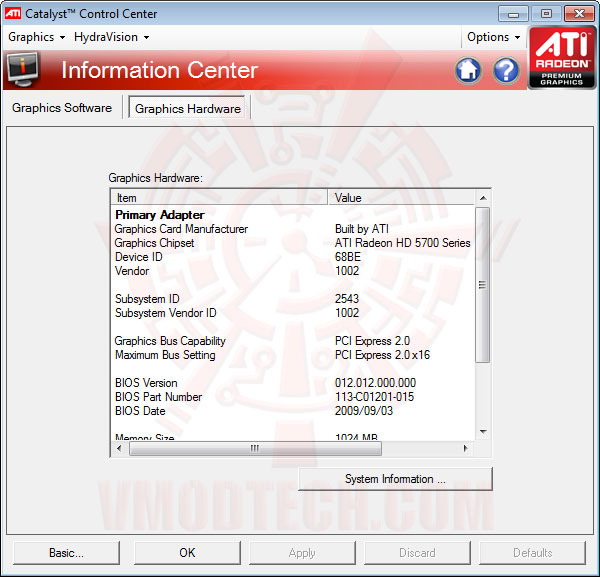Close the Catalyst Control Center window
600x577 pixels.
(579, 14)
